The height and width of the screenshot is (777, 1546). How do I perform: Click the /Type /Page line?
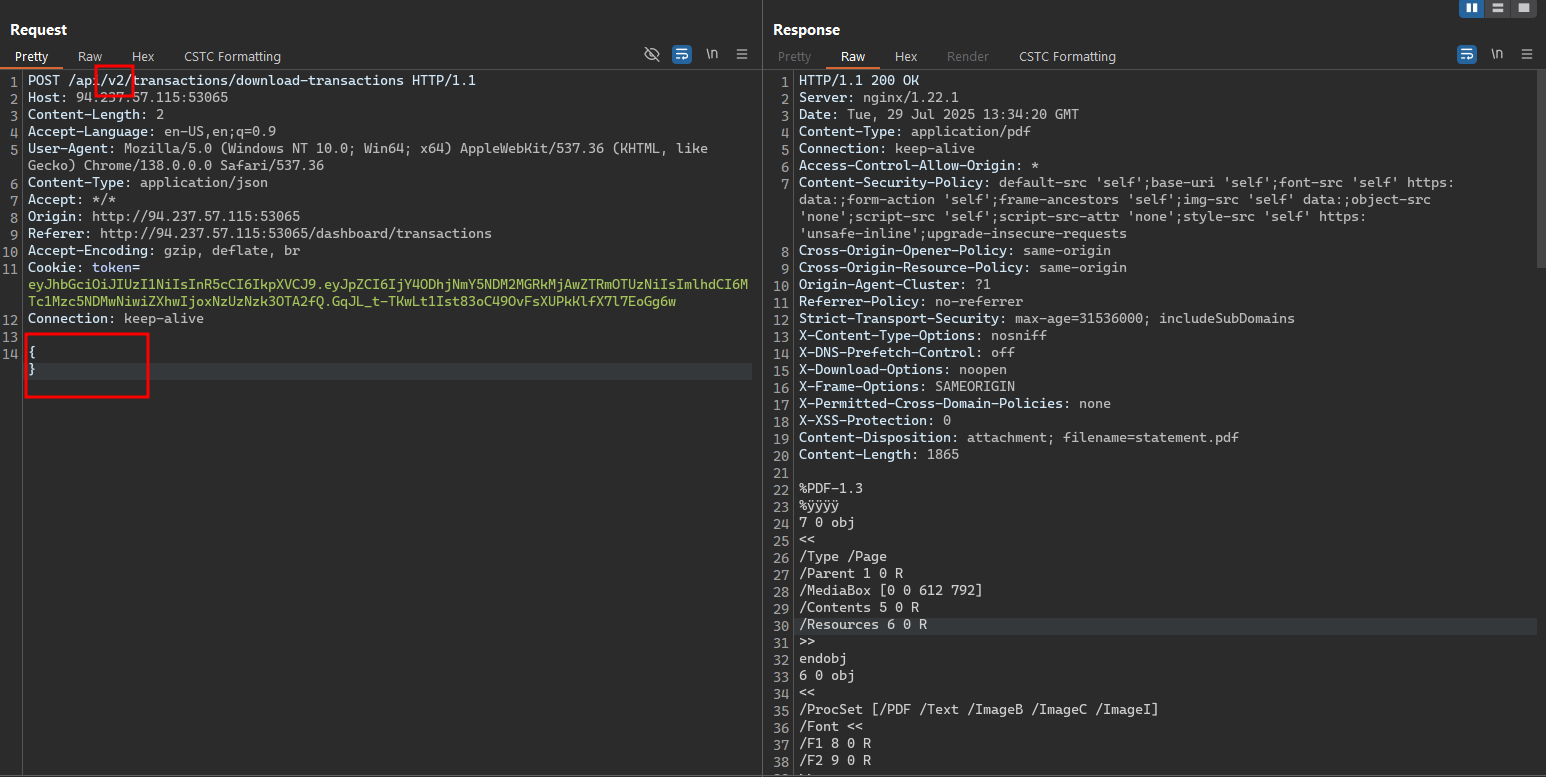click(843, 556)
